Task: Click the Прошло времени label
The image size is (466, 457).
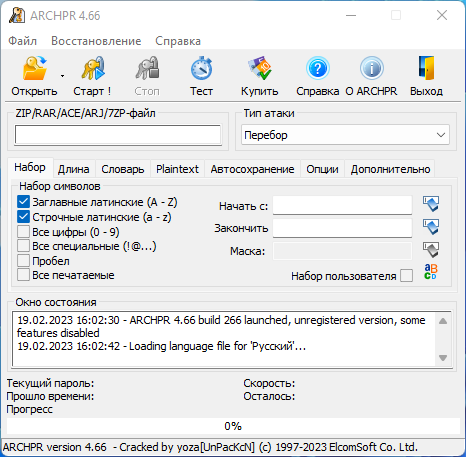Action: 50,396
